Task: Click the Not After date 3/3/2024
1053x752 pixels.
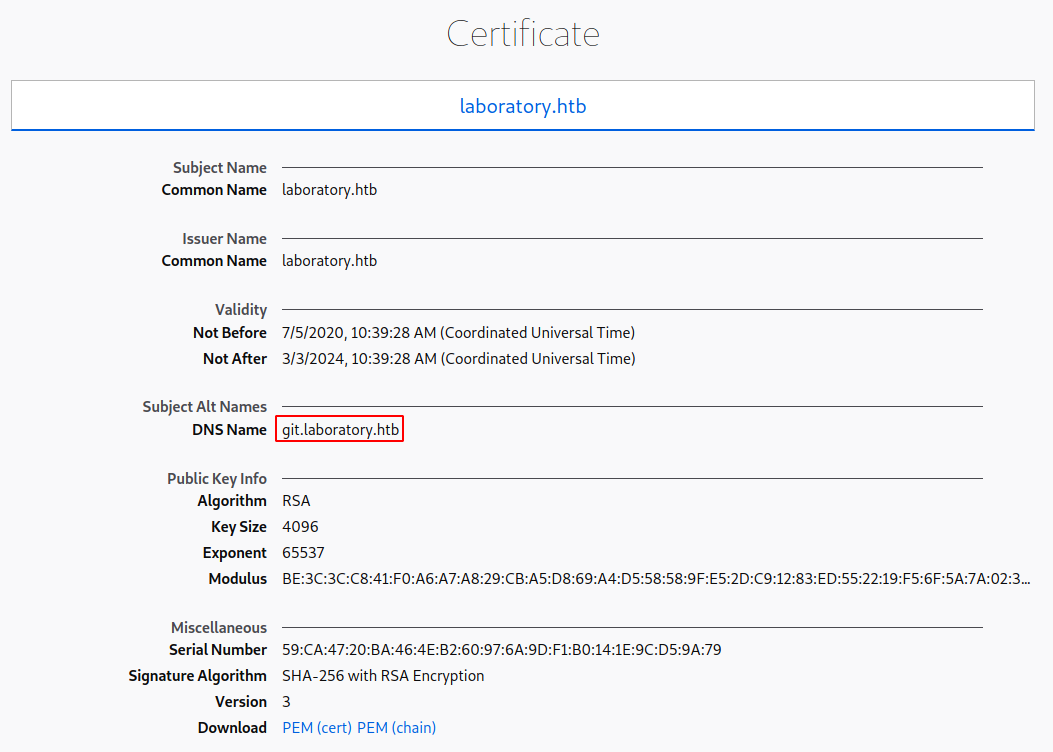Action: click(458, 359)
